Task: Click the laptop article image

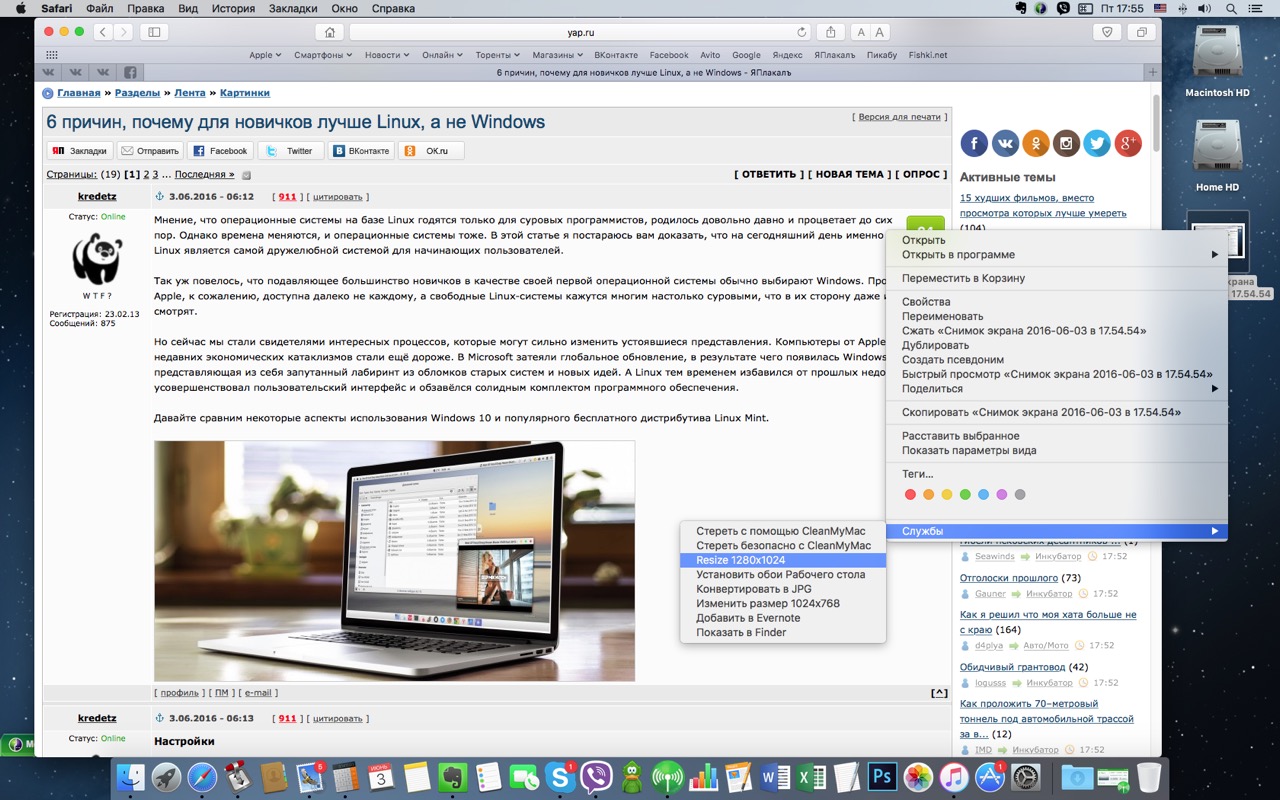Action: (395, 561)
